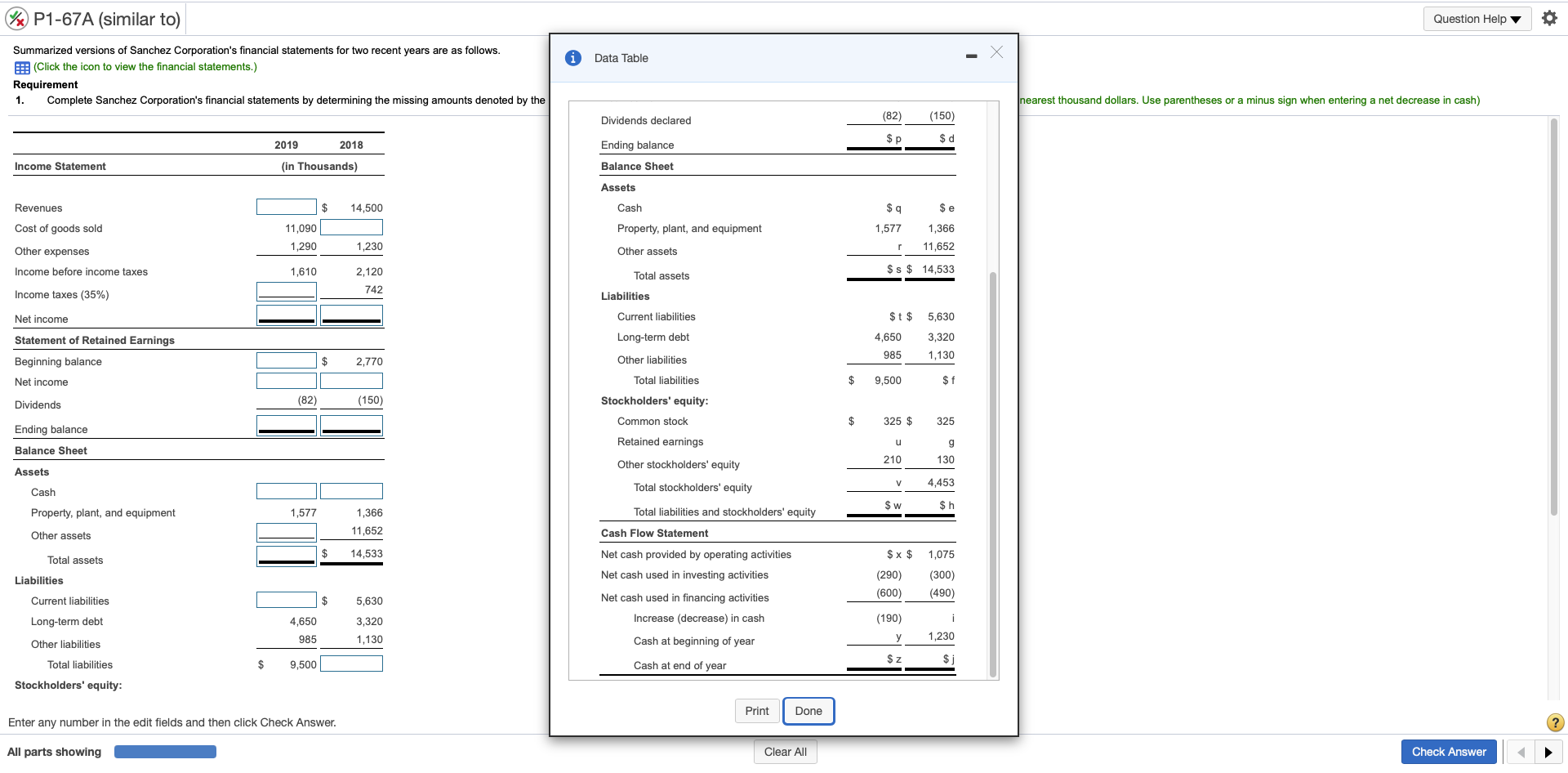Click the Data Table info icon
Screen dimensions: 1568x773
click(573, 58)
